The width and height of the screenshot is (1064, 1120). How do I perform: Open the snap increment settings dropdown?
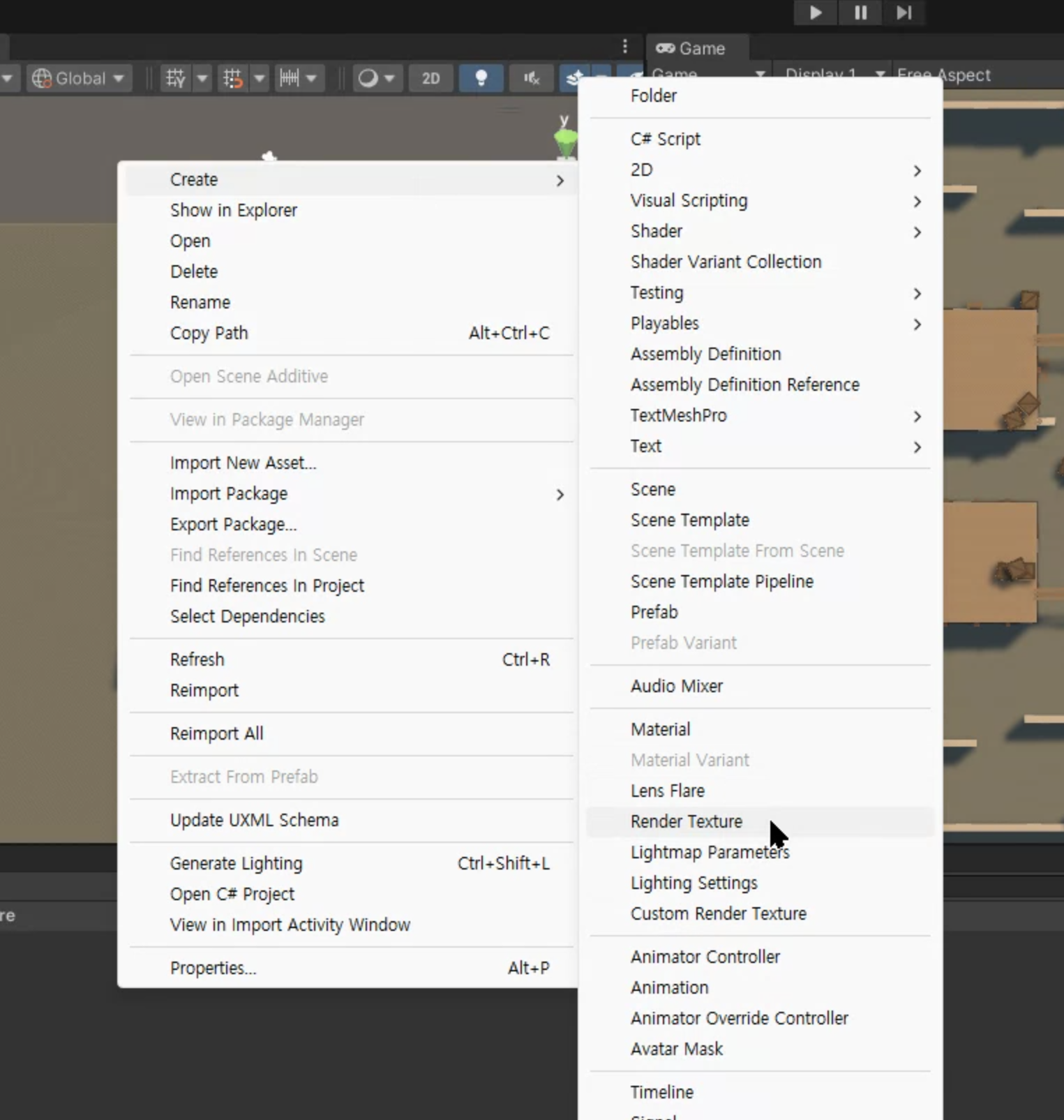tap(298, 78)
